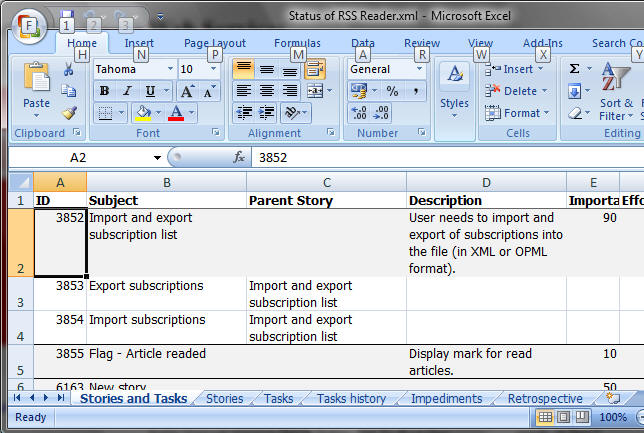Toggle Bottom Align

290,69
